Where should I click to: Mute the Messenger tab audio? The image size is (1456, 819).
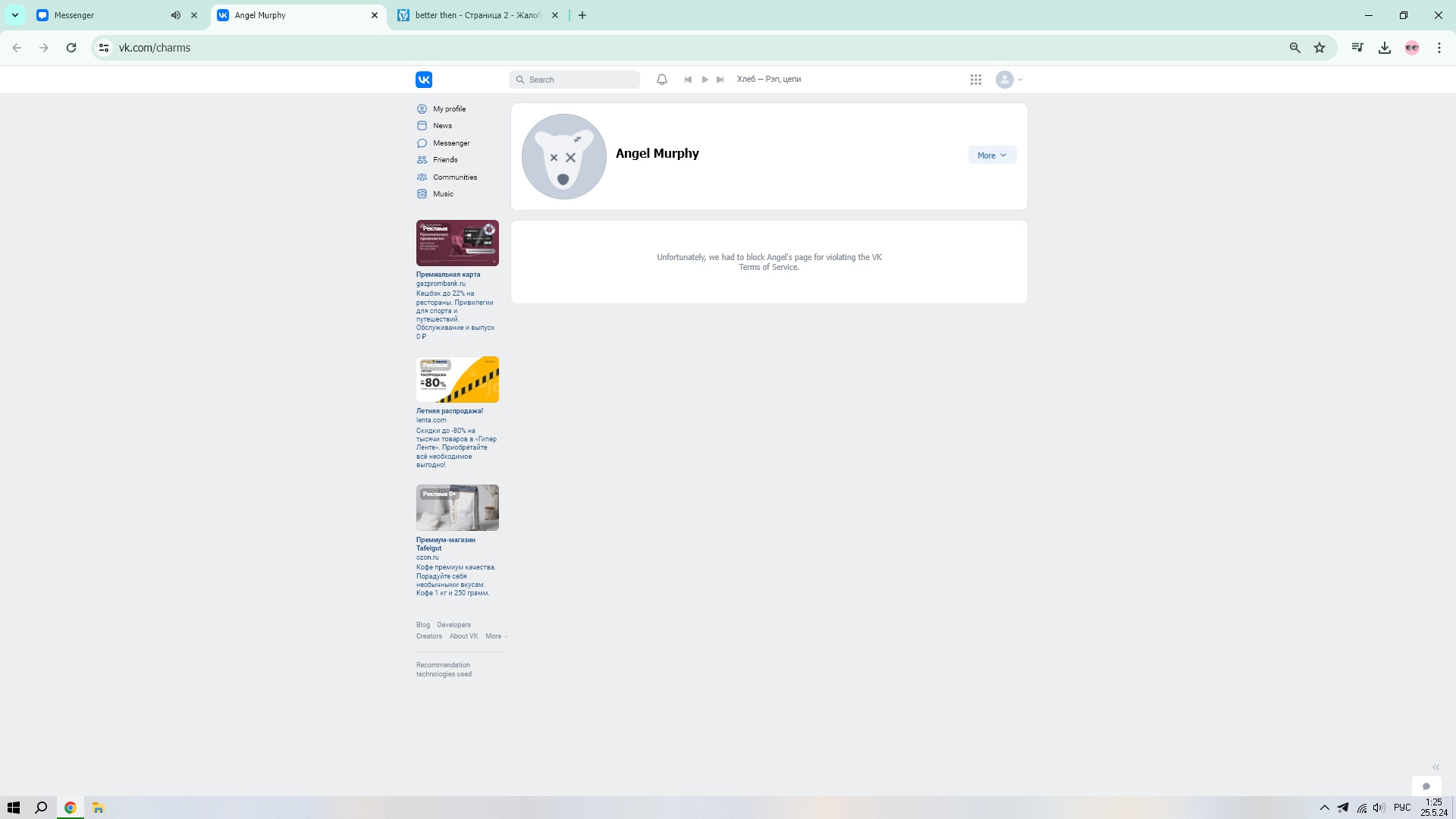point(176,15)
